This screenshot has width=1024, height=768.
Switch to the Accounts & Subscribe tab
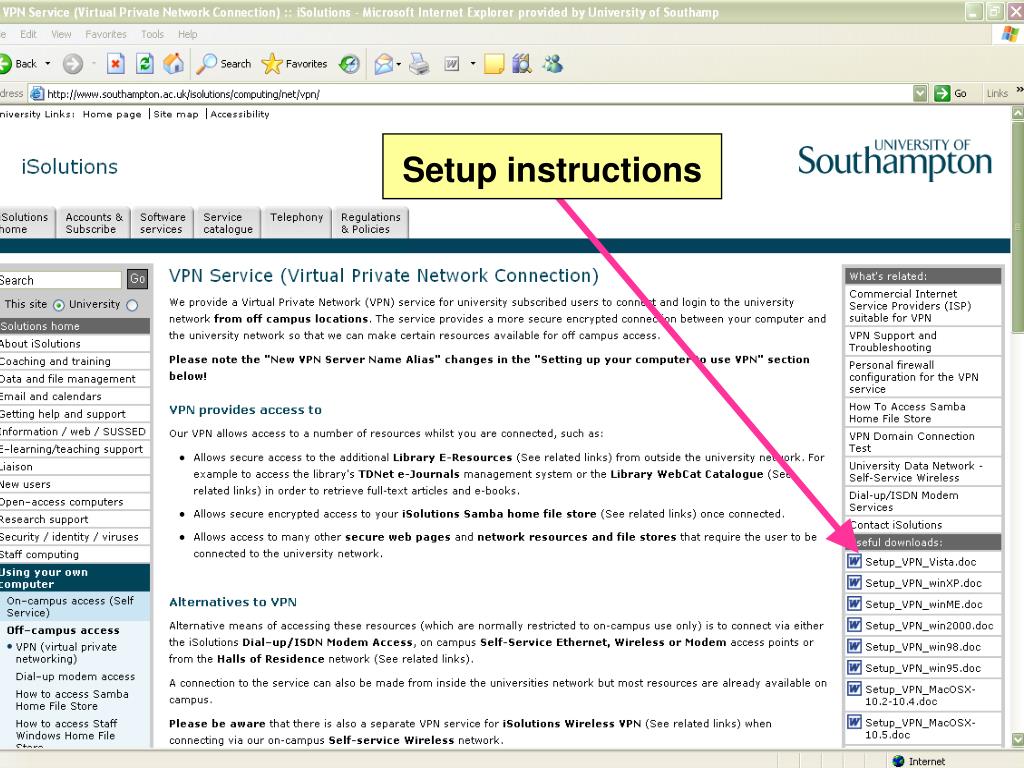[94, 223]
